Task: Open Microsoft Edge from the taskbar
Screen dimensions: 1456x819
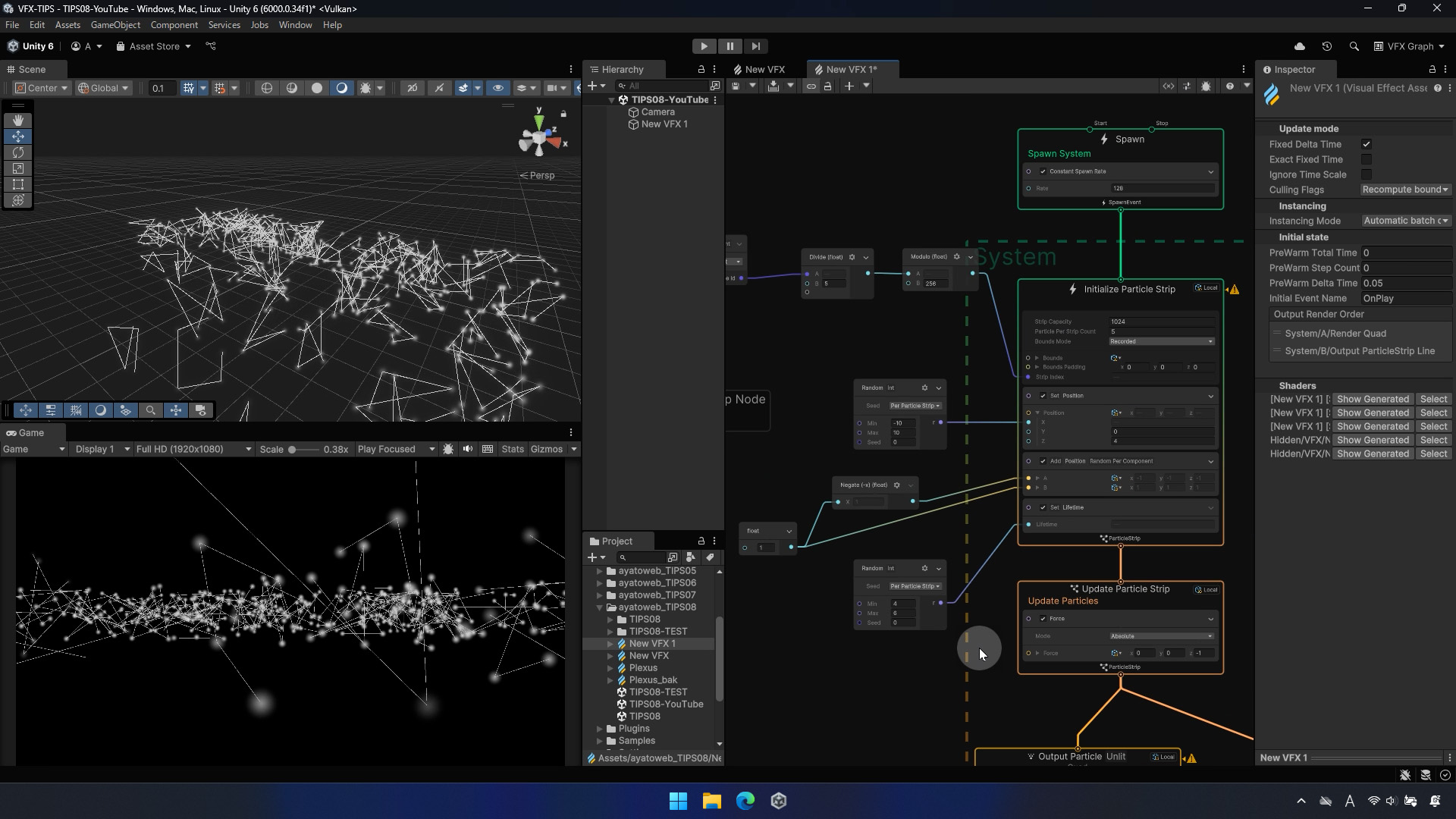Action: point(745,801)
